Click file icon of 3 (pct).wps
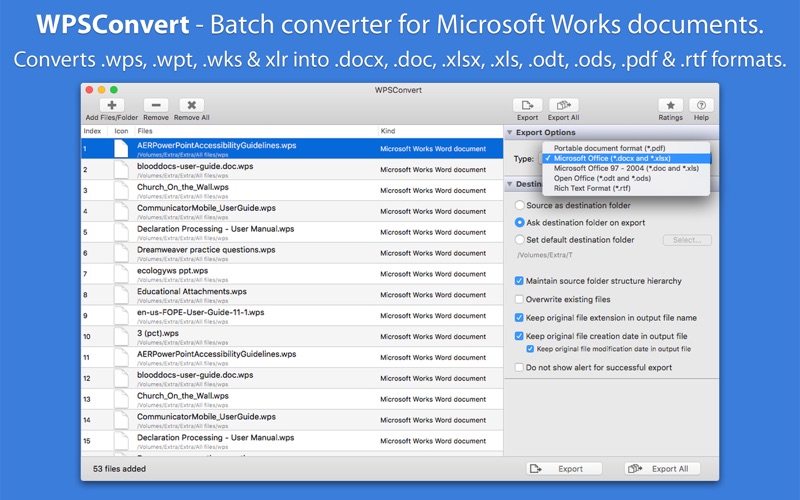The image size is (800, 500). pyautogui.click(x=121, y=337)
